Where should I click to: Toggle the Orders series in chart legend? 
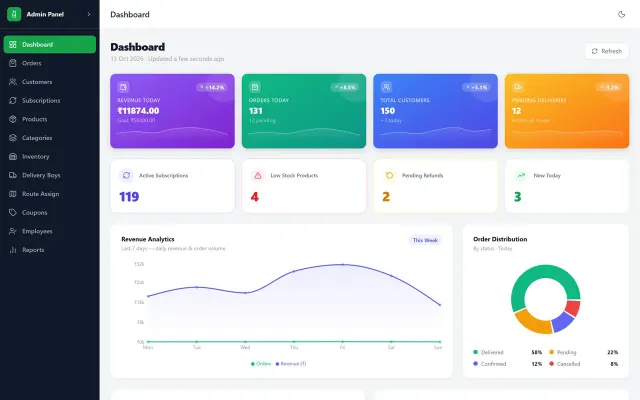[x=261, y=364]
